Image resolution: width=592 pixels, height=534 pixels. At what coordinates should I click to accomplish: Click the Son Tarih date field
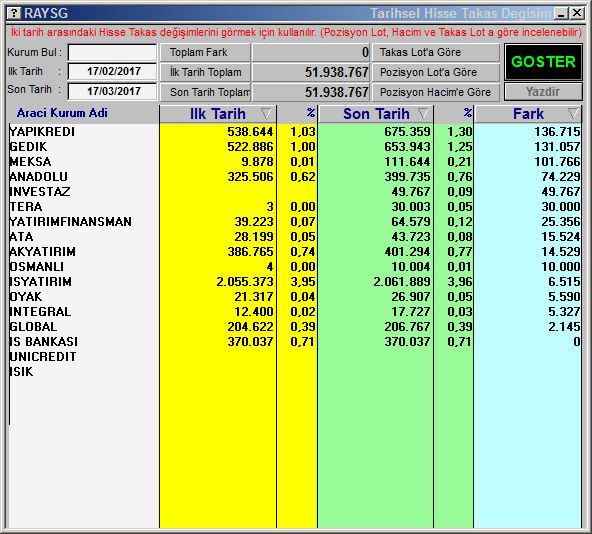tap(112, 91)
